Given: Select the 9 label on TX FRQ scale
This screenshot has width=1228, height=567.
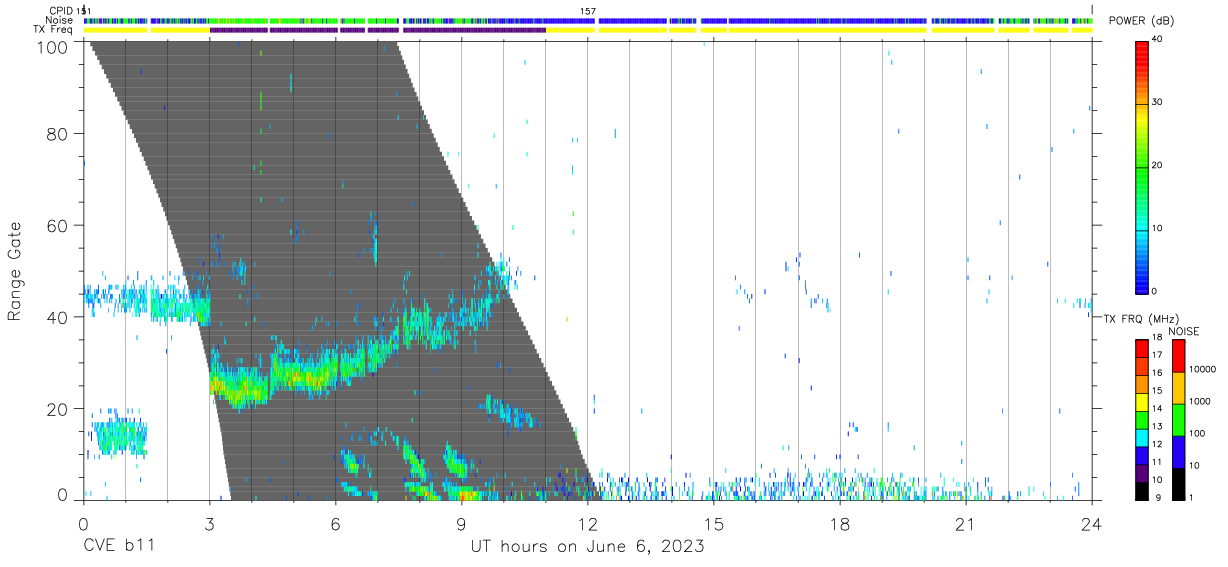Looking at the screenshot, I should point(1156,497).
